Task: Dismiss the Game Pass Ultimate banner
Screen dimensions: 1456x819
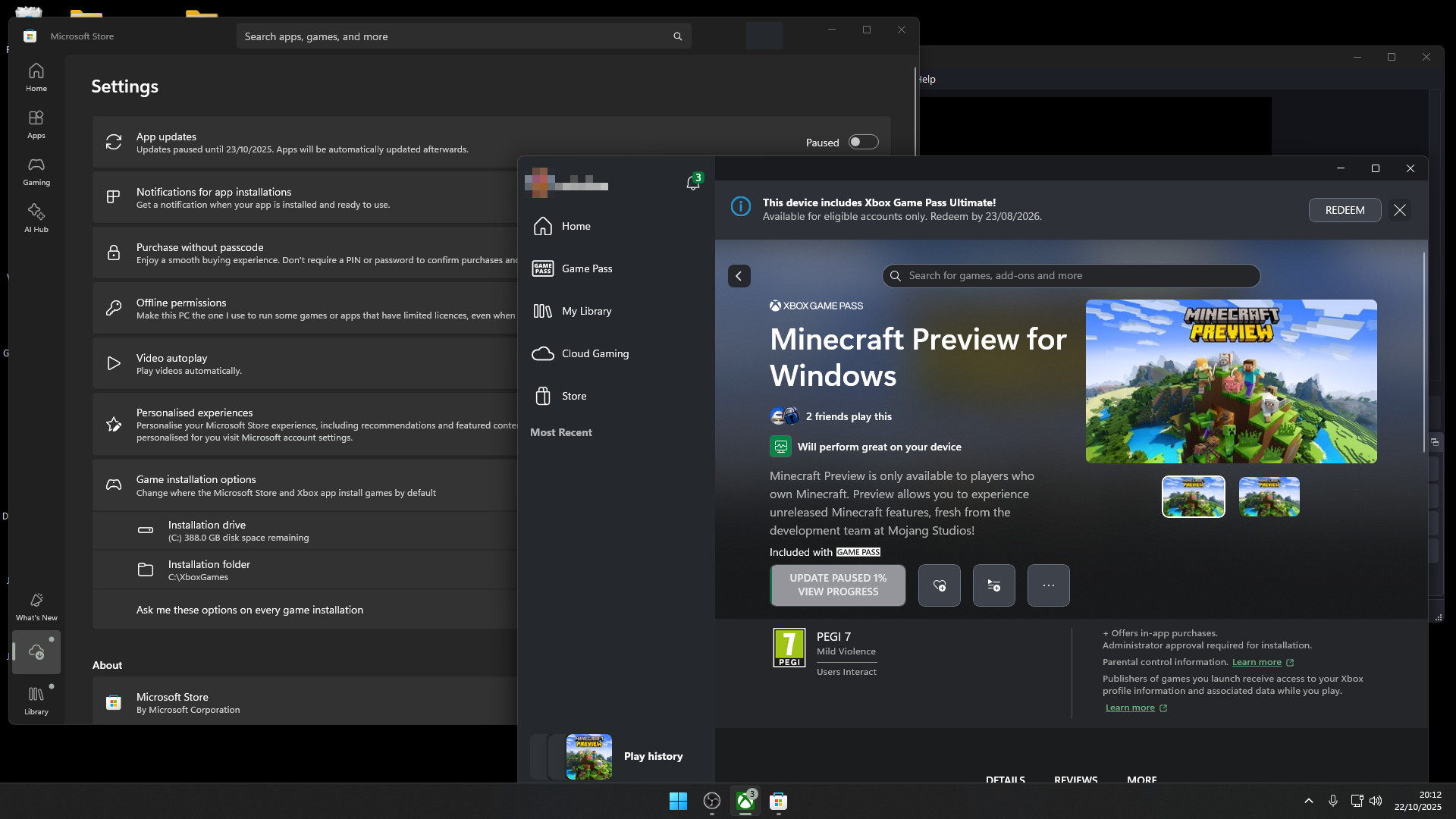Action: point(1400,210)
